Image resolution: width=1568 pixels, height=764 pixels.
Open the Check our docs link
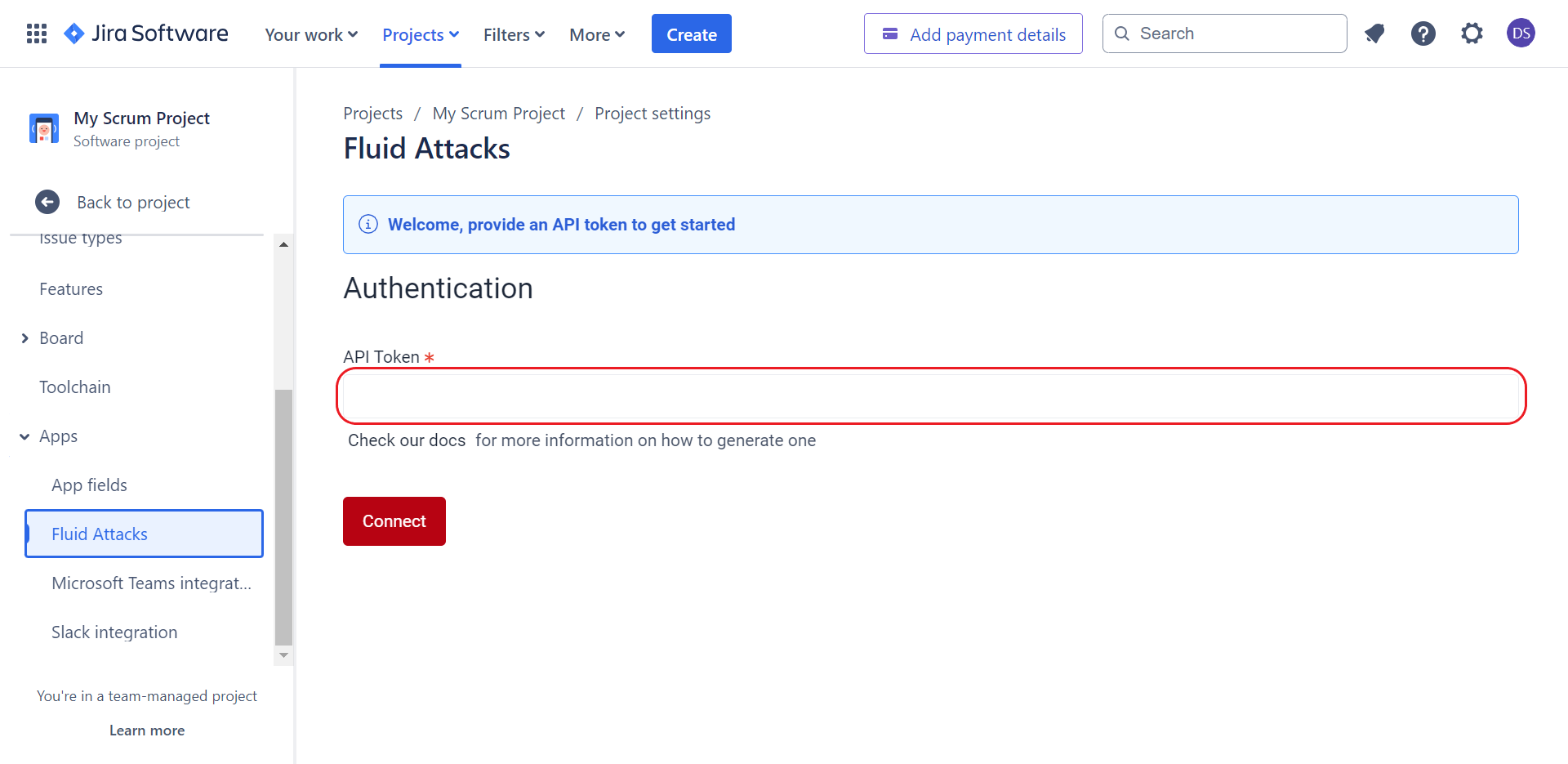pyautogui.click(x=406, y=440)
